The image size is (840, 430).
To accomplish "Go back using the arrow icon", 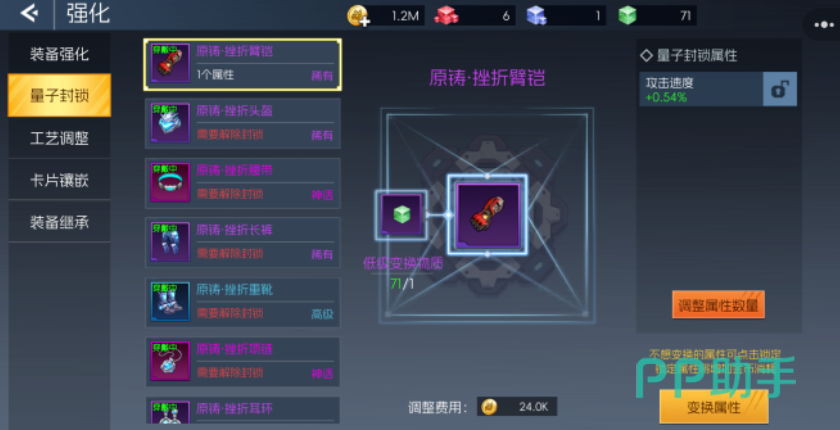I will (29, 13).
